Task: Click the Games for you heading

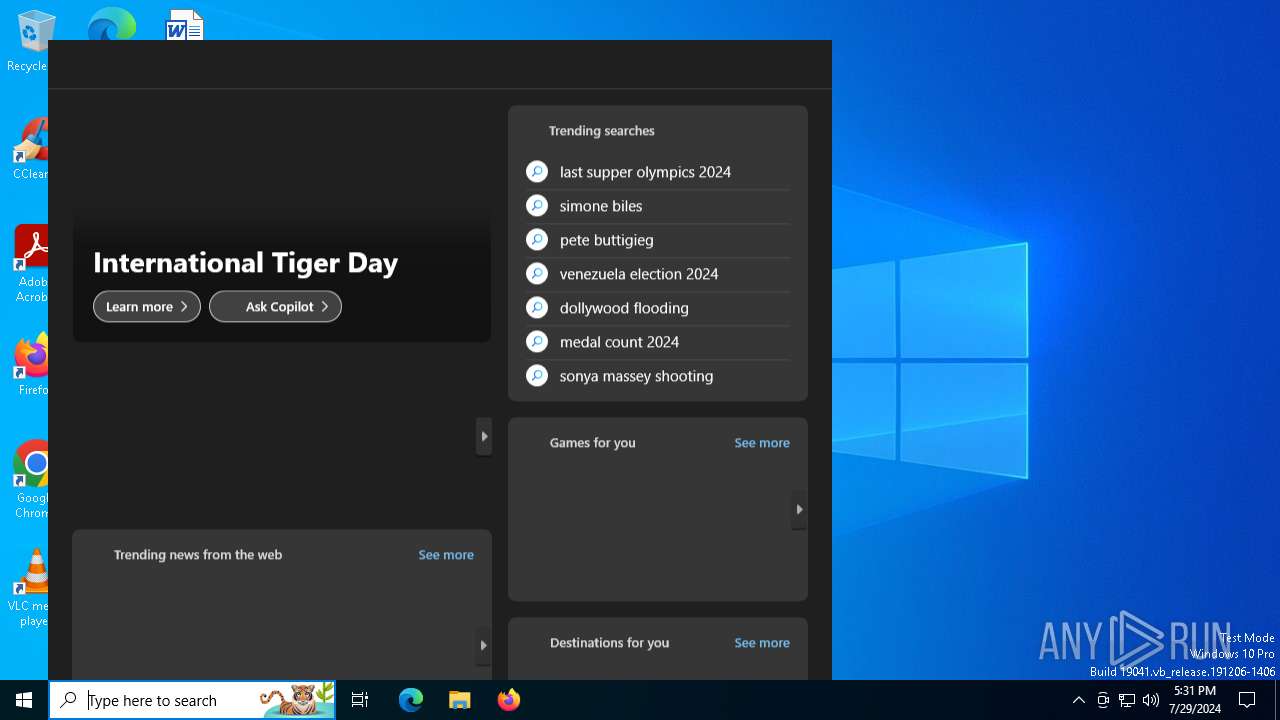Action: 592,443
